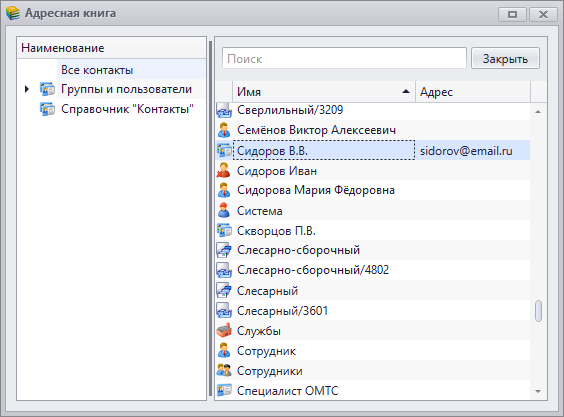Viewport: 564px width, 417px height.
Task: Click the user icon beside Семёнов Виктор Алексеевич
Action: pos(224,130)
